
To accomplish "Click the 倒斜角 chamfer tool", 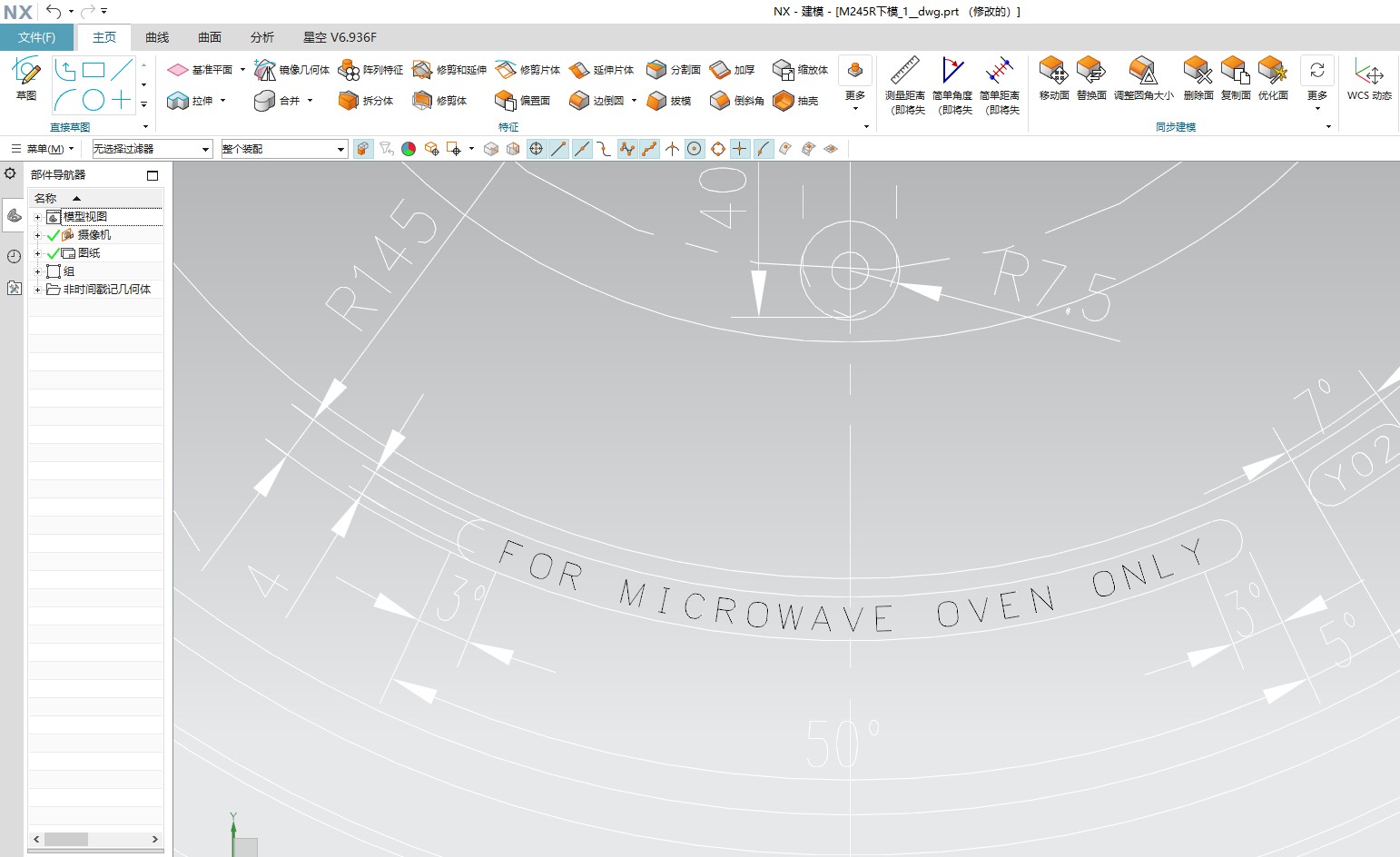I will pyautogui.click(x=736, y=101).
